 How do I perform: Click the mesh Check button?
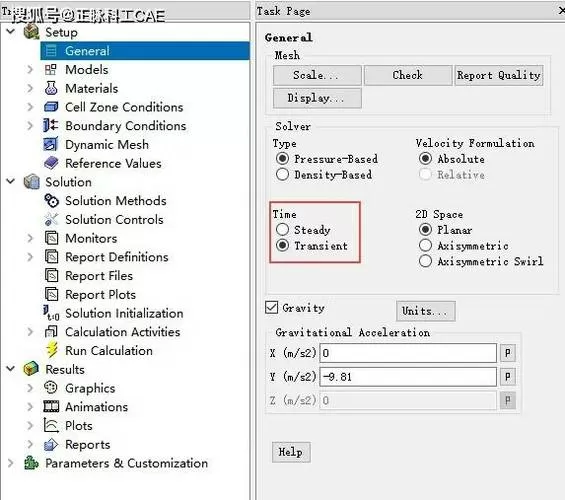pos(408,75)
